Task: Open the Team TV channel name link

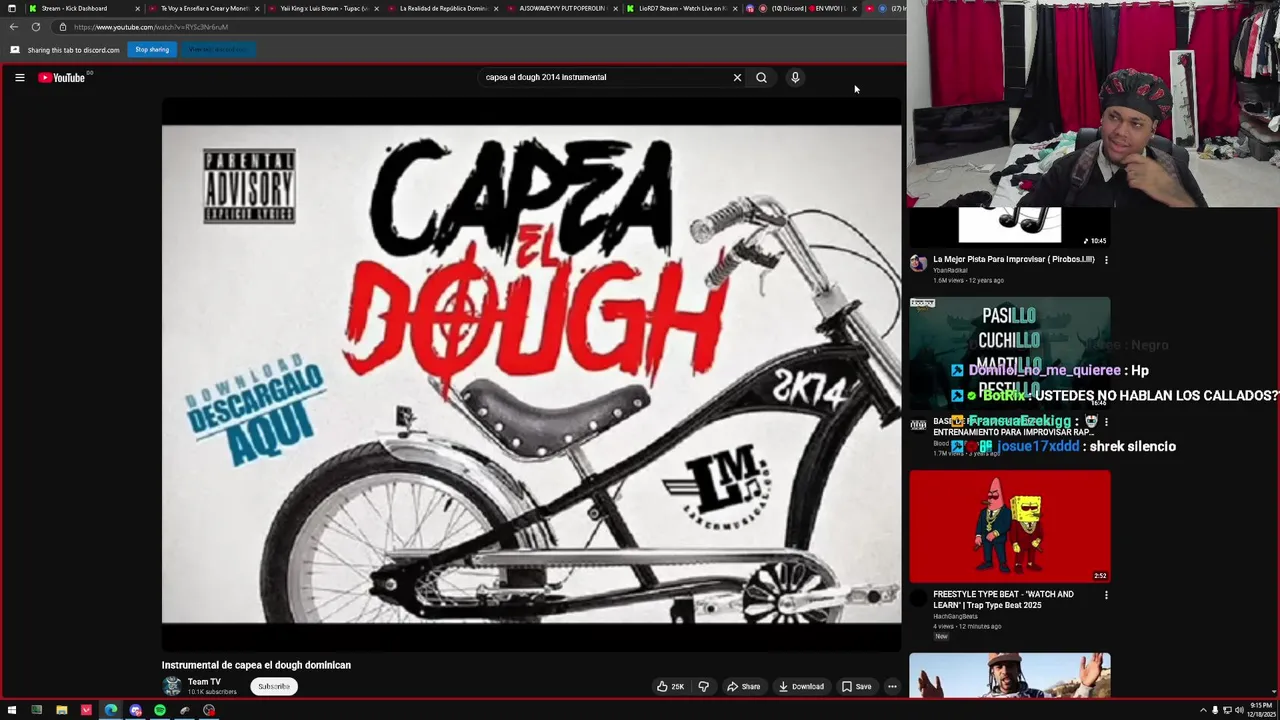Action: 204,682
